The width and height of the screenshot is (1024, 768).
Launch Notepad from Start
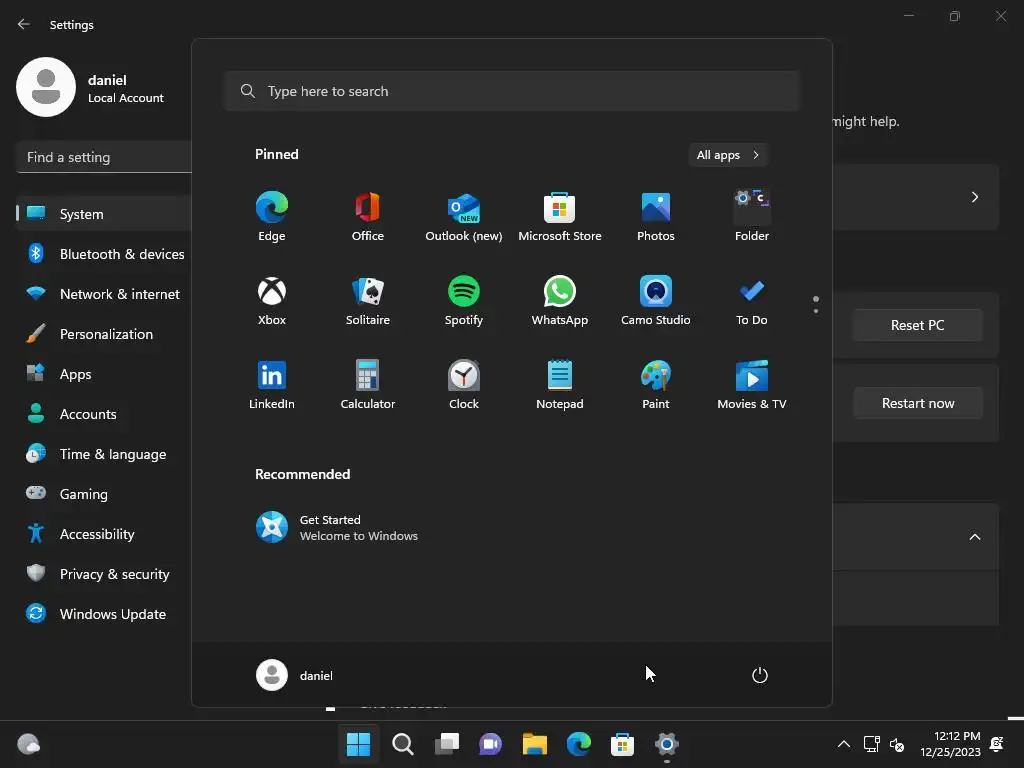pyautogui.click(x=560, y=385)
